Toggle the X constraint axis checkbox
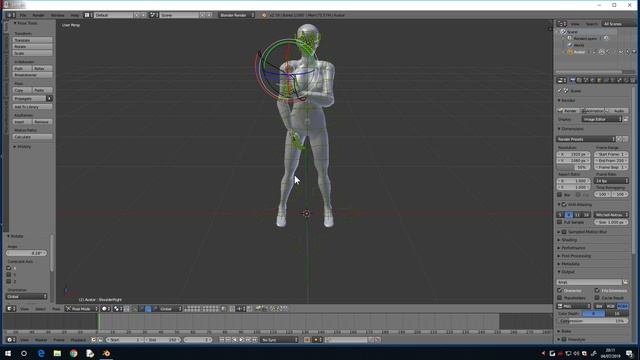This screenshot has width=640, height=360. [9, 268]
